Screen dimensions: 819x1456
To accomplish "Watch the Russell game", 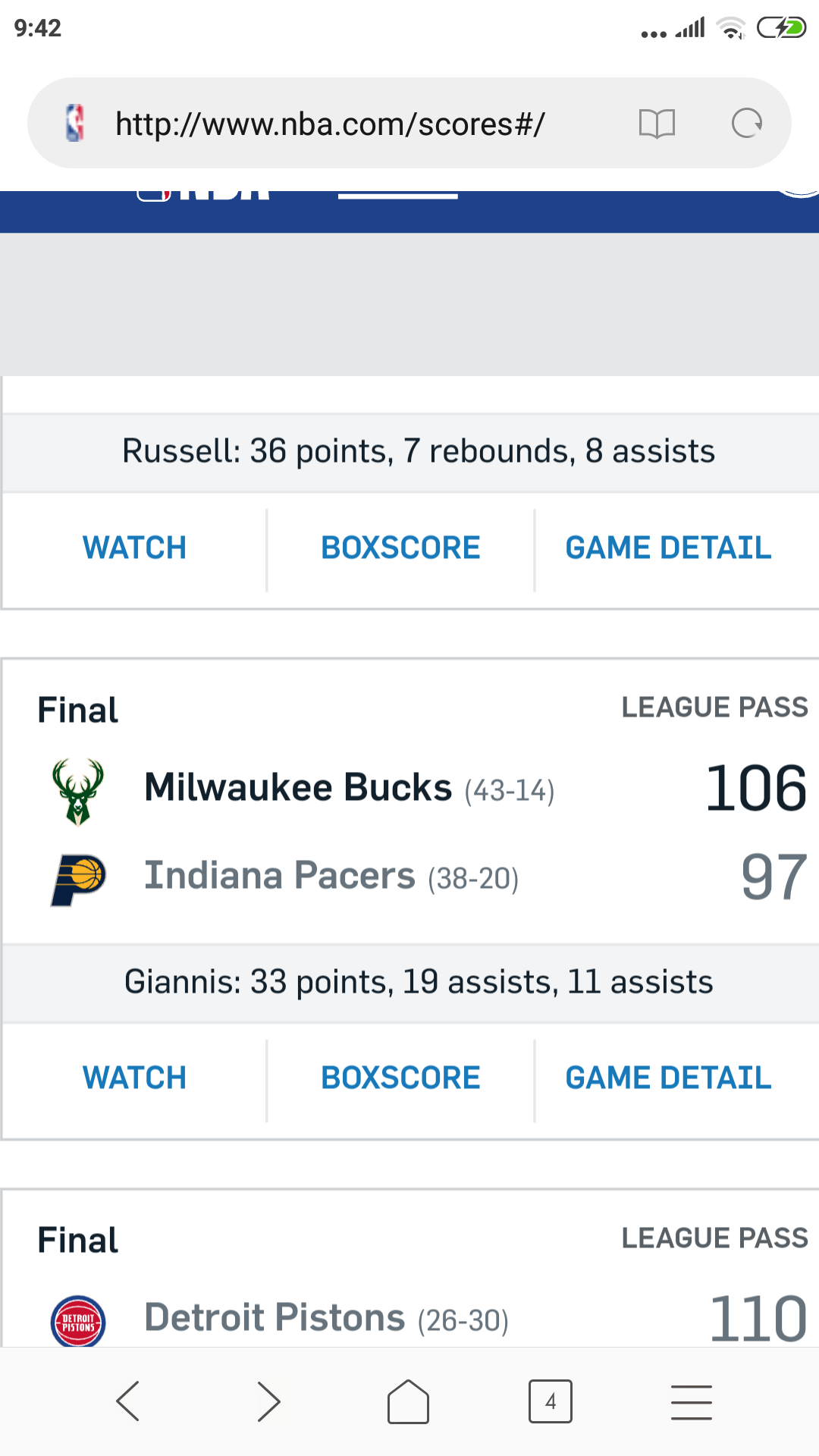I will pyautogui.click(x=134, y=548).
